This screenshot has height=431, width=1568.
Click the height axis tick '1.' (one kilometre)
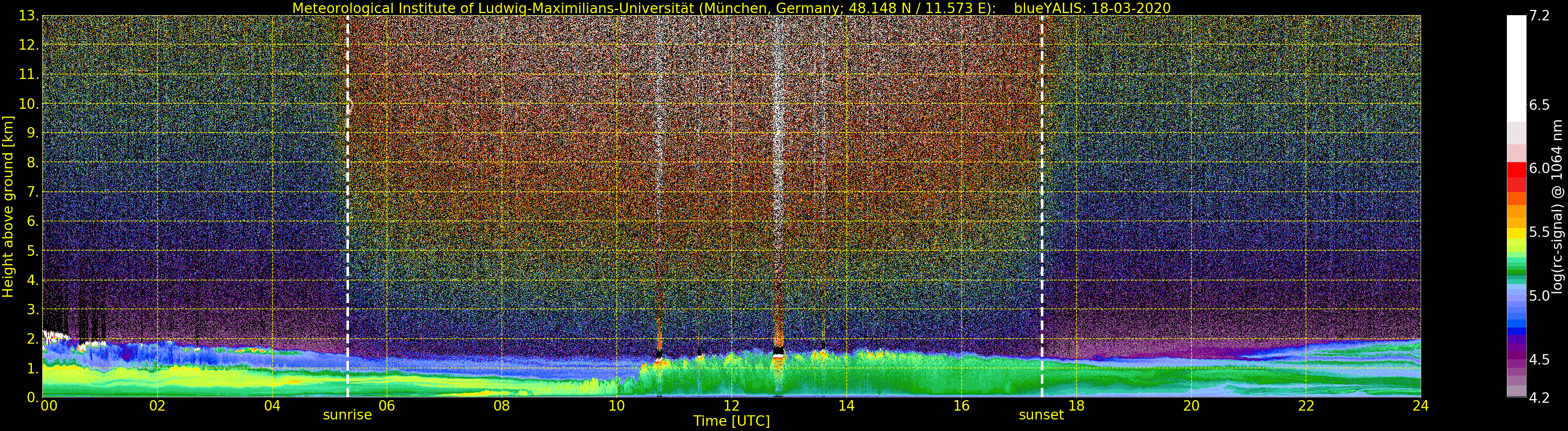coord(32,368)
